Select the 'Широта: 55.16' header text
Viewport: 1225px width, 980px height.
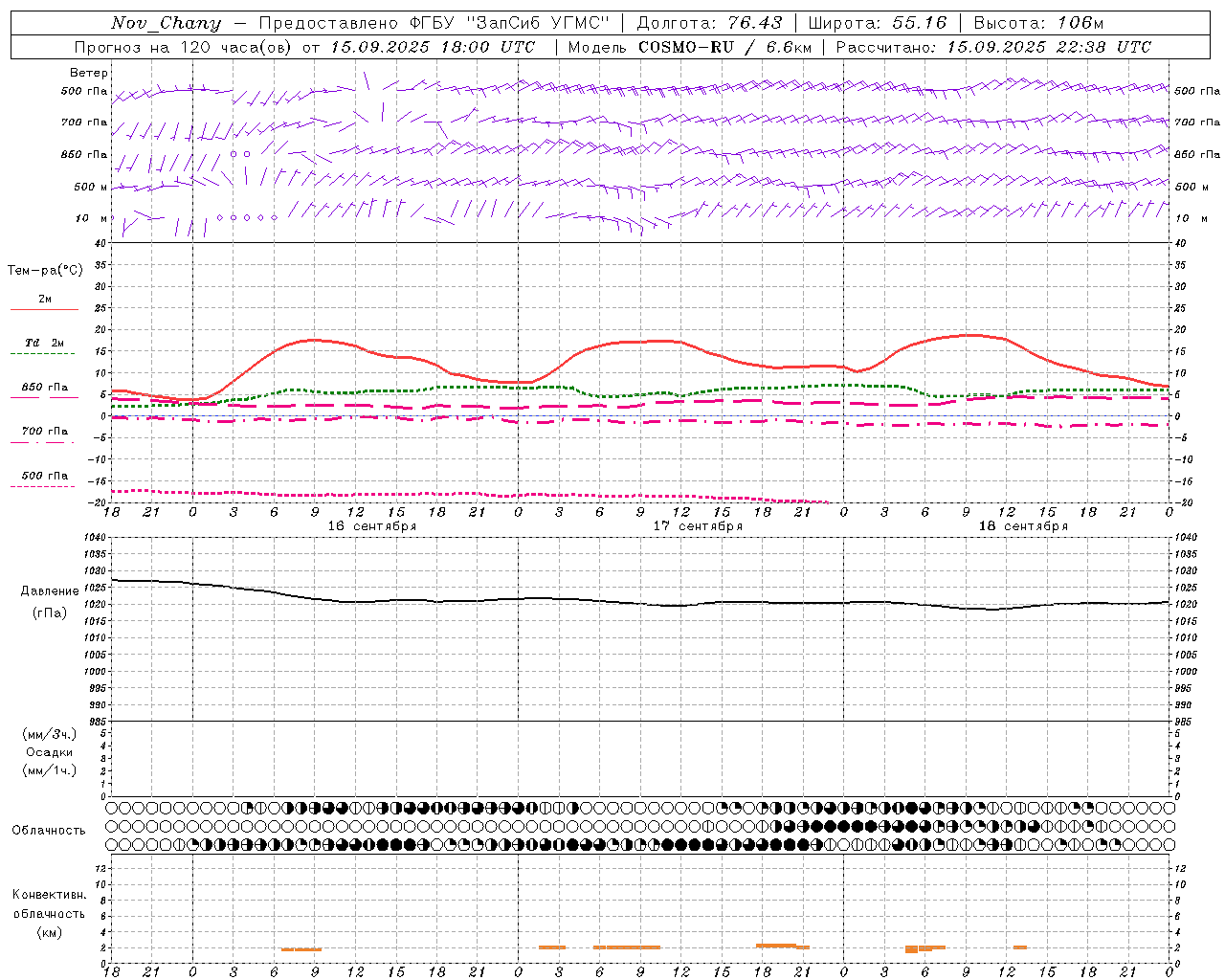878,23
